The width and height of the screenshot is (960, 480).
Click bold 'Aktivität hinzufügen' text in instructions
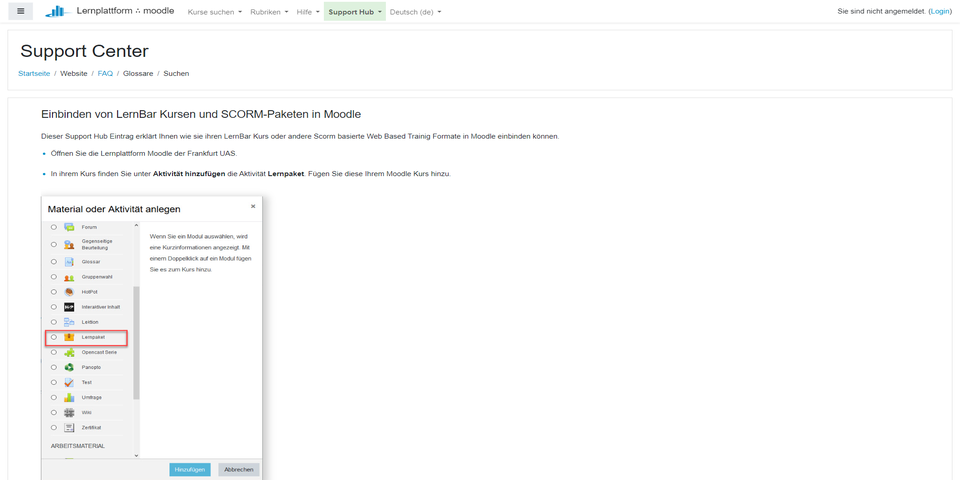(189, 174)
